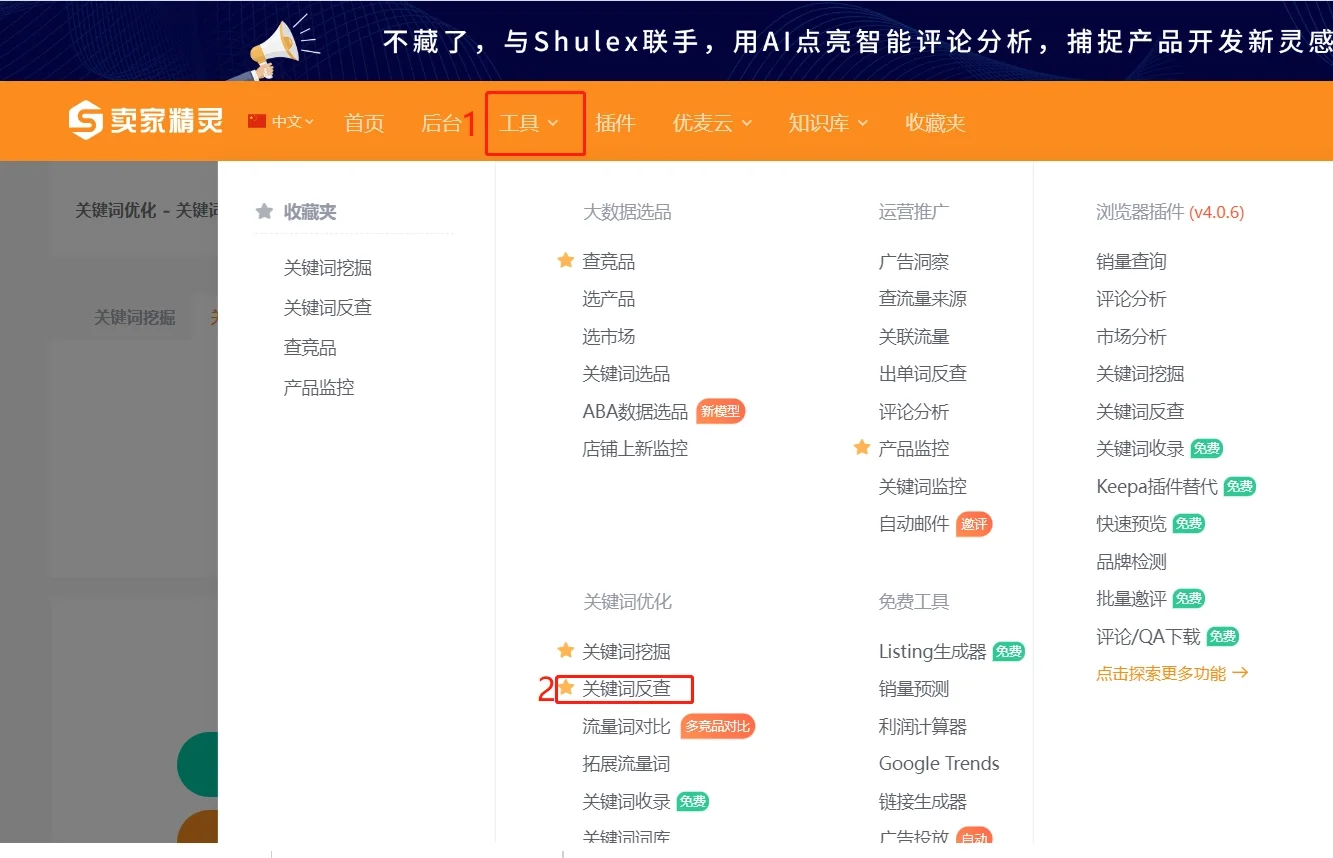Image resolution: width=1333 pixels, height=858 pixels.
Task: Open 市场分析 under 浏览器插件
Action: tap(1131, 337)
